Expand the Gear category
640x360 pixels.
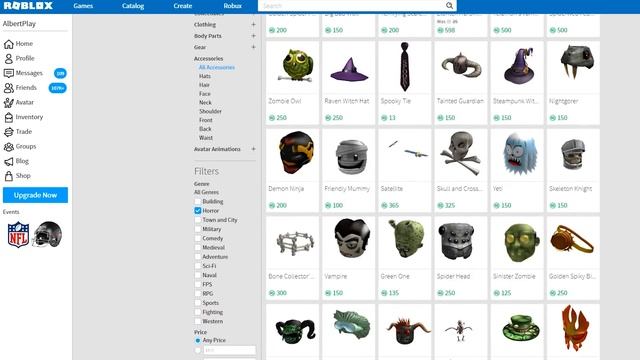pos(253,47)
